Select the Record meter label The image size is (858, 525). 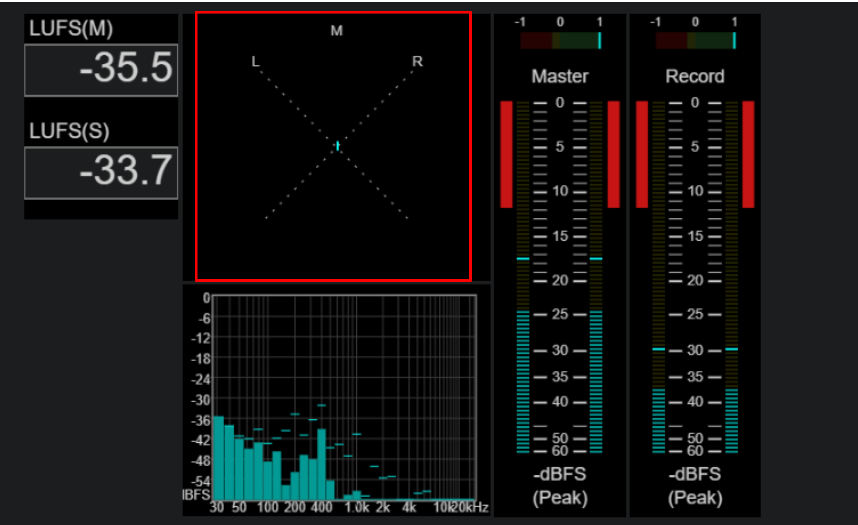[695, 76]
